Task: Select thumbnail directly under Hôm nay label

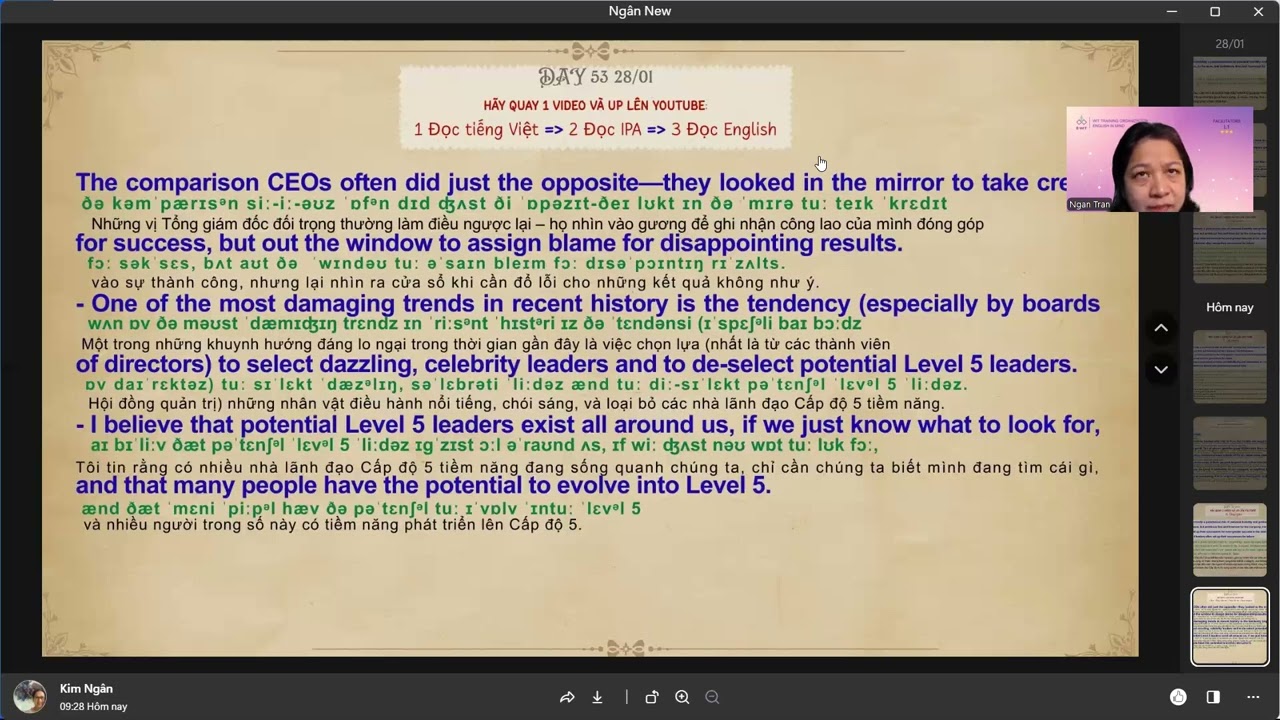Action: click(1230, 367)
